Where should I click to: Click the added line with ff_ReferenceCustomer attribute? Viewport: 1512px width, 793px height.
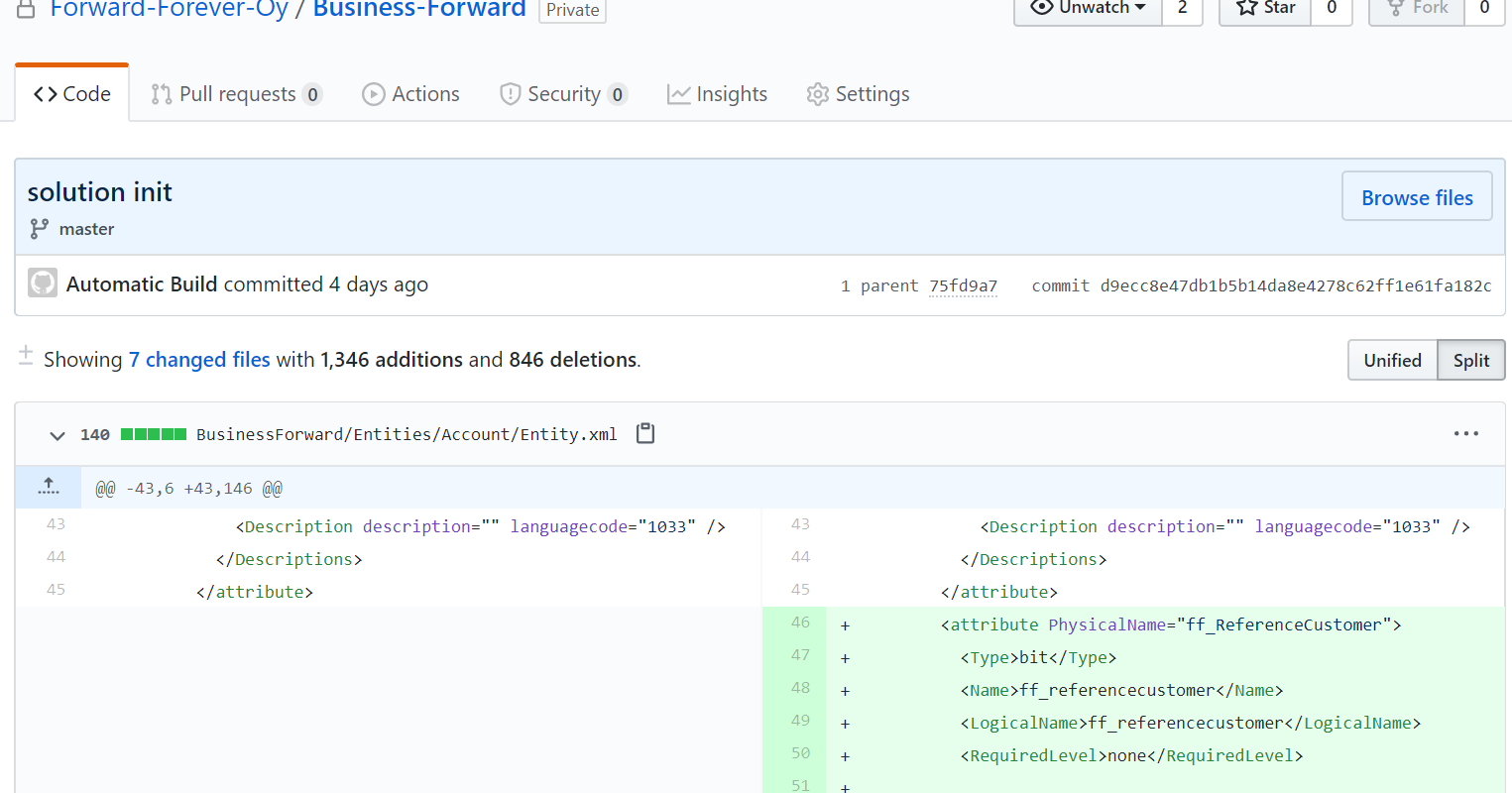click(x=1170, y=624)
